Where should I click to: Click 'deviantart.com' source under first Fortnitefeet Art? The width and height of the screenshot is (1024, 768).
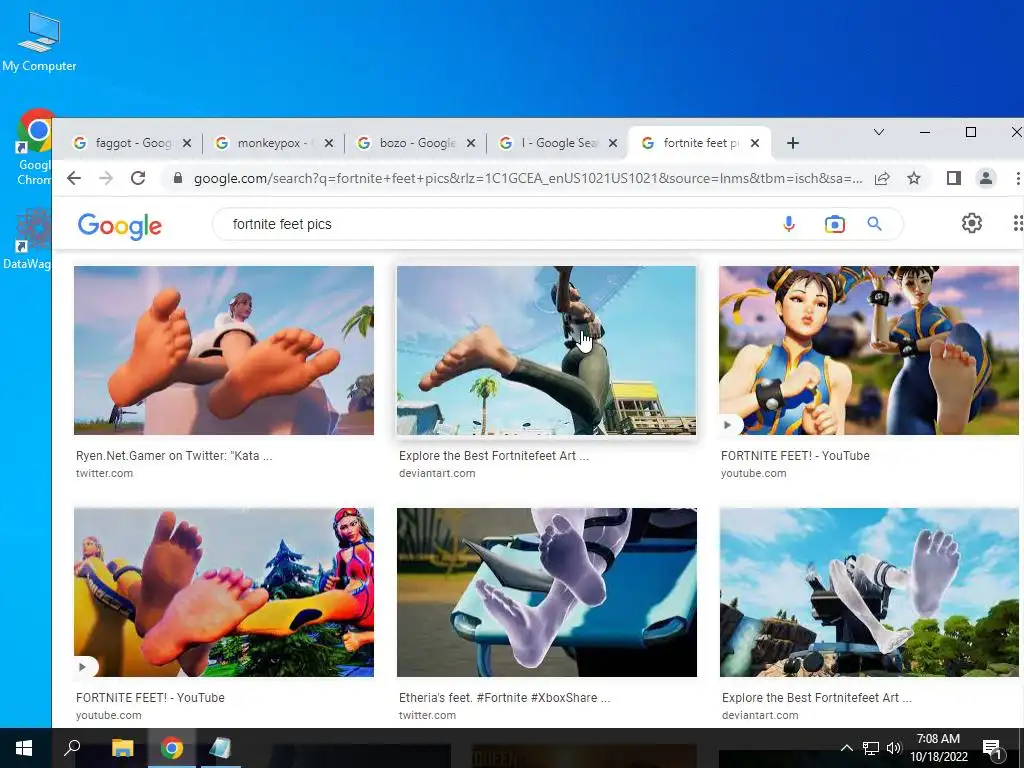[437, 473]
